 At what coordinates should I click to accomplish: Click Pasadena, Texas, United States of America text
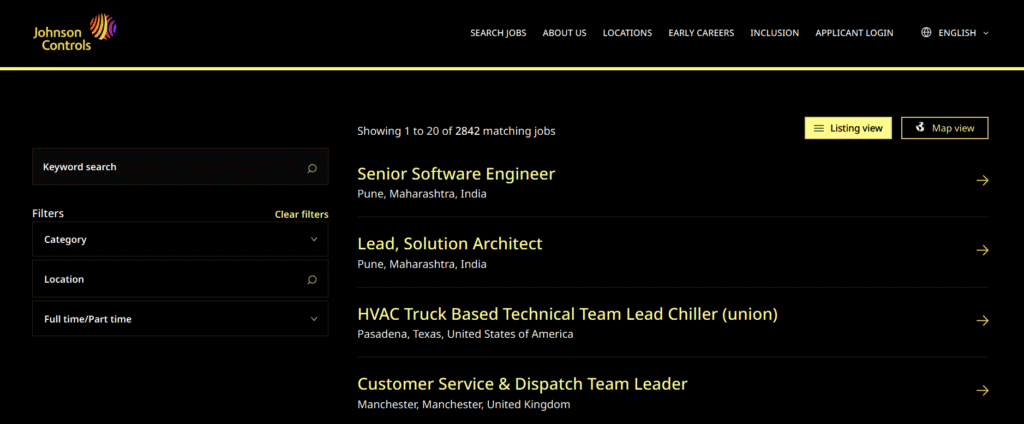coord(466,334)
